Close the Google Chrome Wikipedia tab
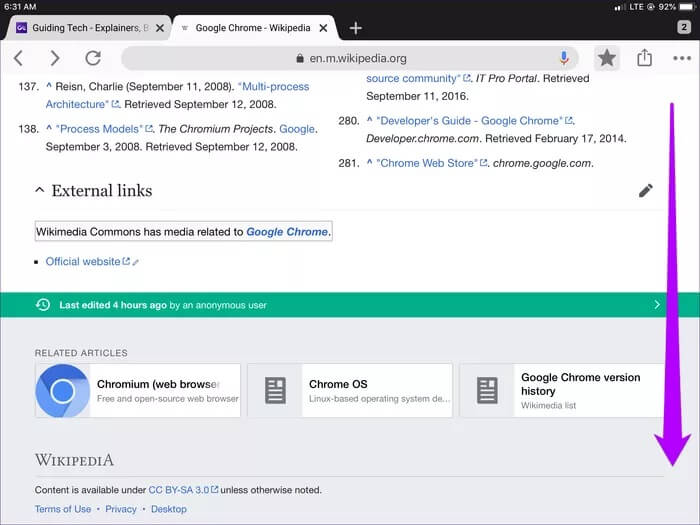 tap(323, 28)
